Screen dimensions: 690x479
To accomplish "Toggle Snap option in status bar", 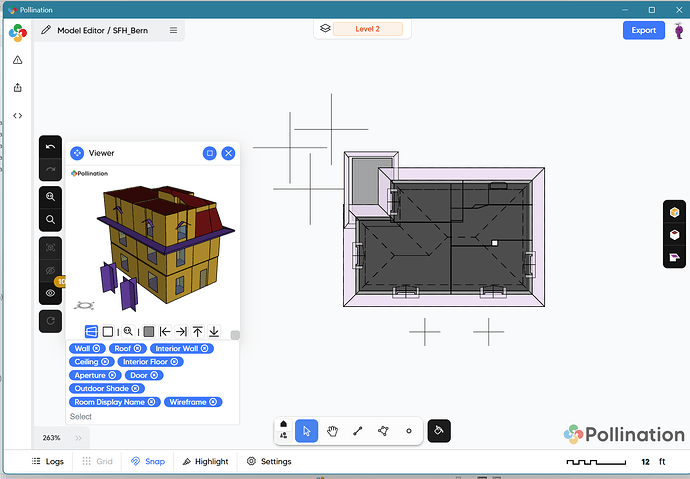I will coord(148,462).
